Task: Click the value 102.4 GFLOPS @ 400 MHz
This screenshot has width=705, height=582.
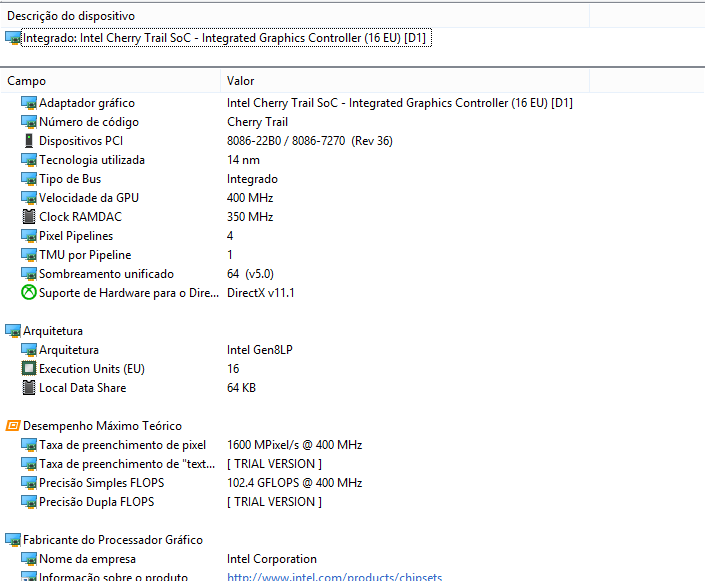Action: (294, 483)
